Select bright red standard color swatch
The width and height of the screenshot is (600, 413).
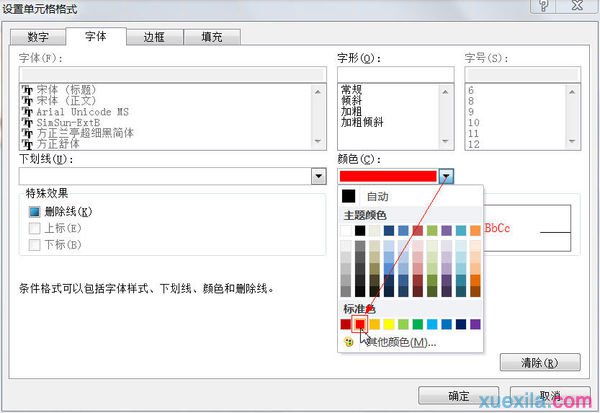[x=360, y=324]
